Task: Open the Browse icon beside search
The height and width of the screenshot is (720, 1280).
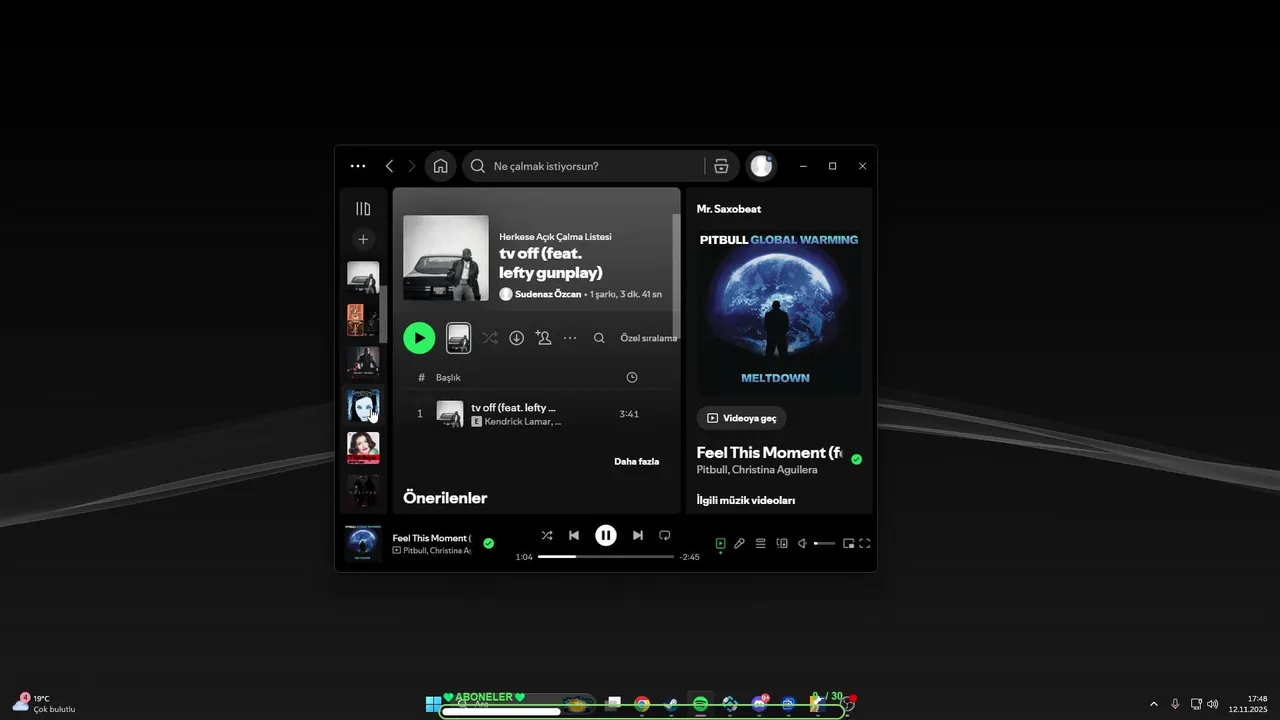Action: point(721,166)
